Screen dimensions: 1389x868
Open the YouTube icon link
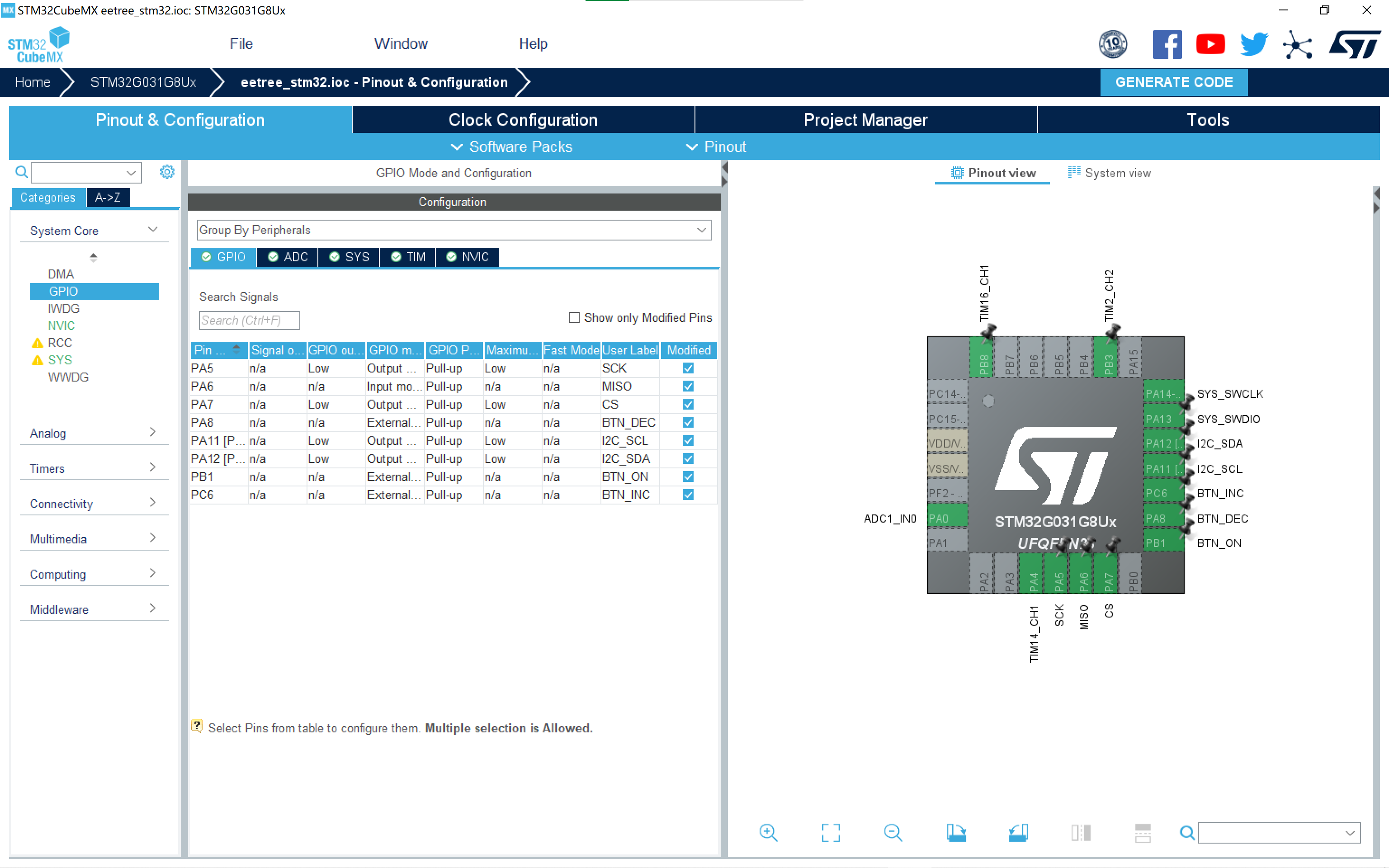pyautogui.click(x=1210, y=44)
